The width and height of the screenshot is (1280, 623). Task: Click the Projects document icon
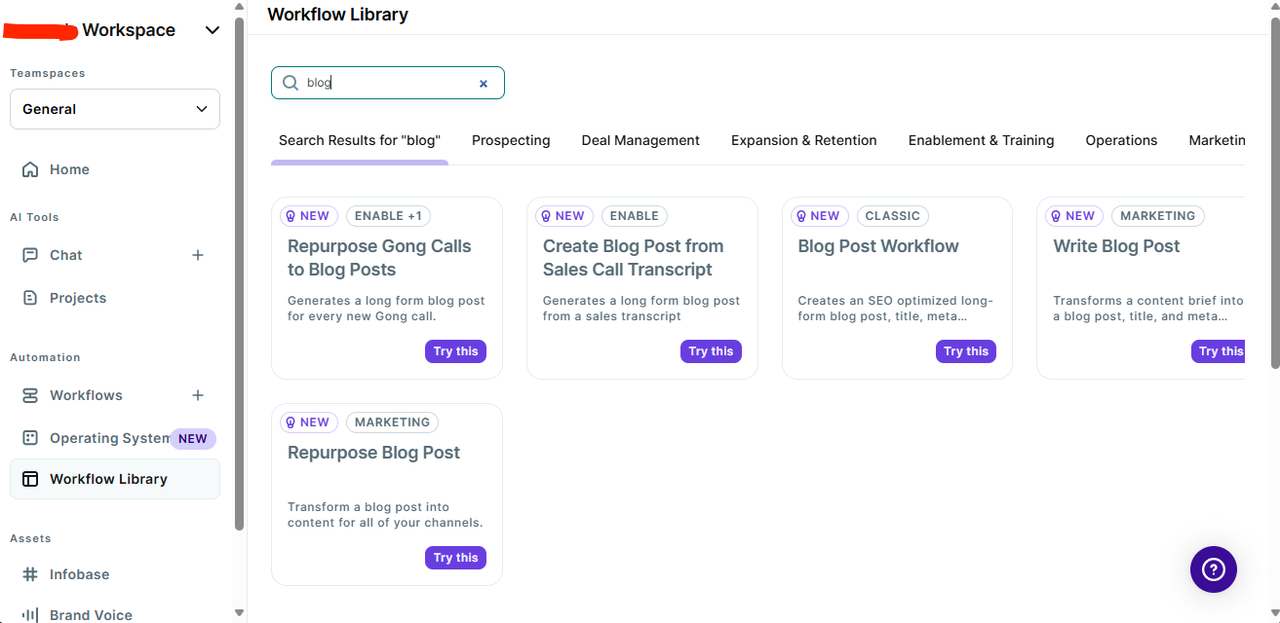[30, 298]
